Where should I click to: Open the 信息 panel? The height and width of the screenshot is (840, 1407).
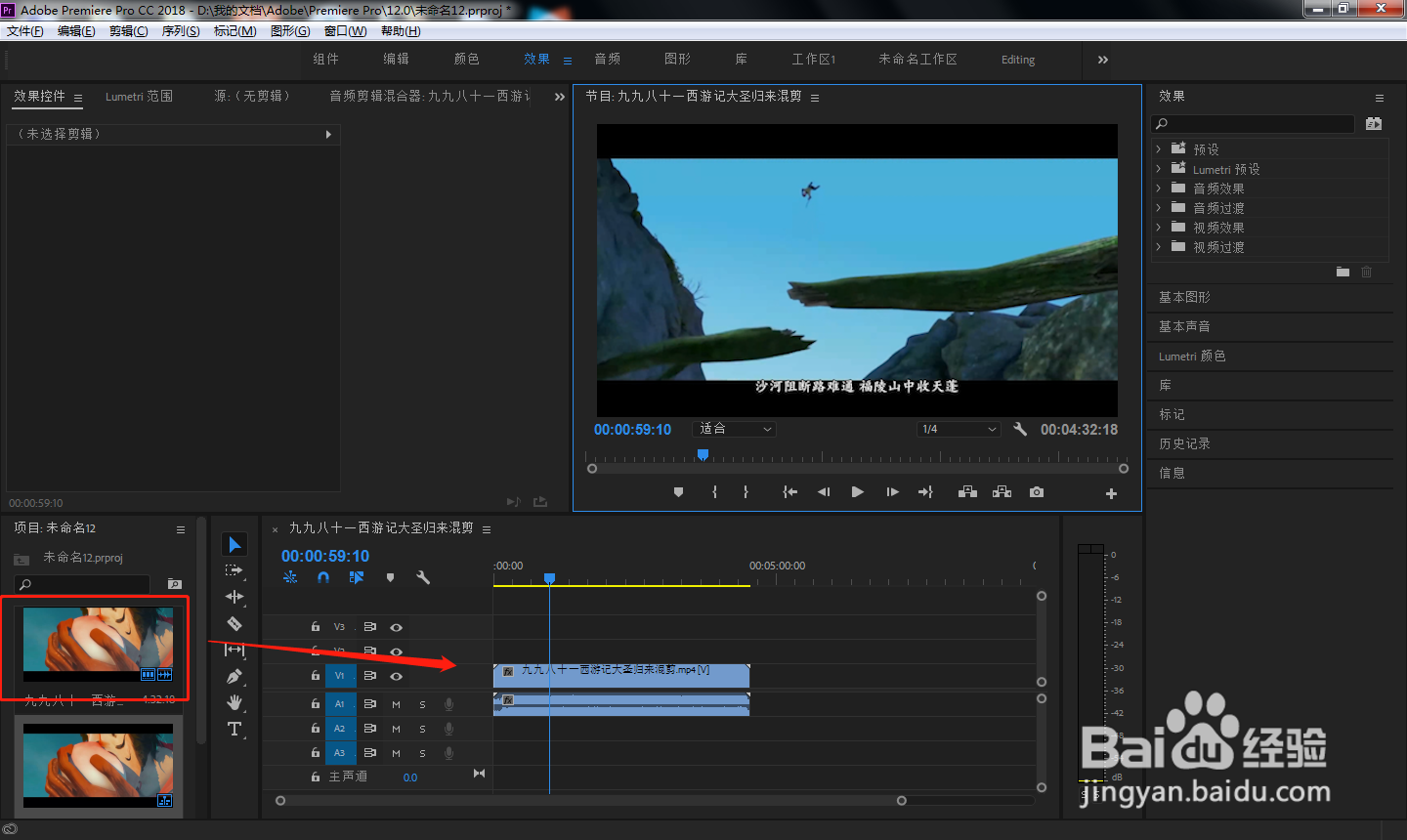click(x=1172, y=473)
